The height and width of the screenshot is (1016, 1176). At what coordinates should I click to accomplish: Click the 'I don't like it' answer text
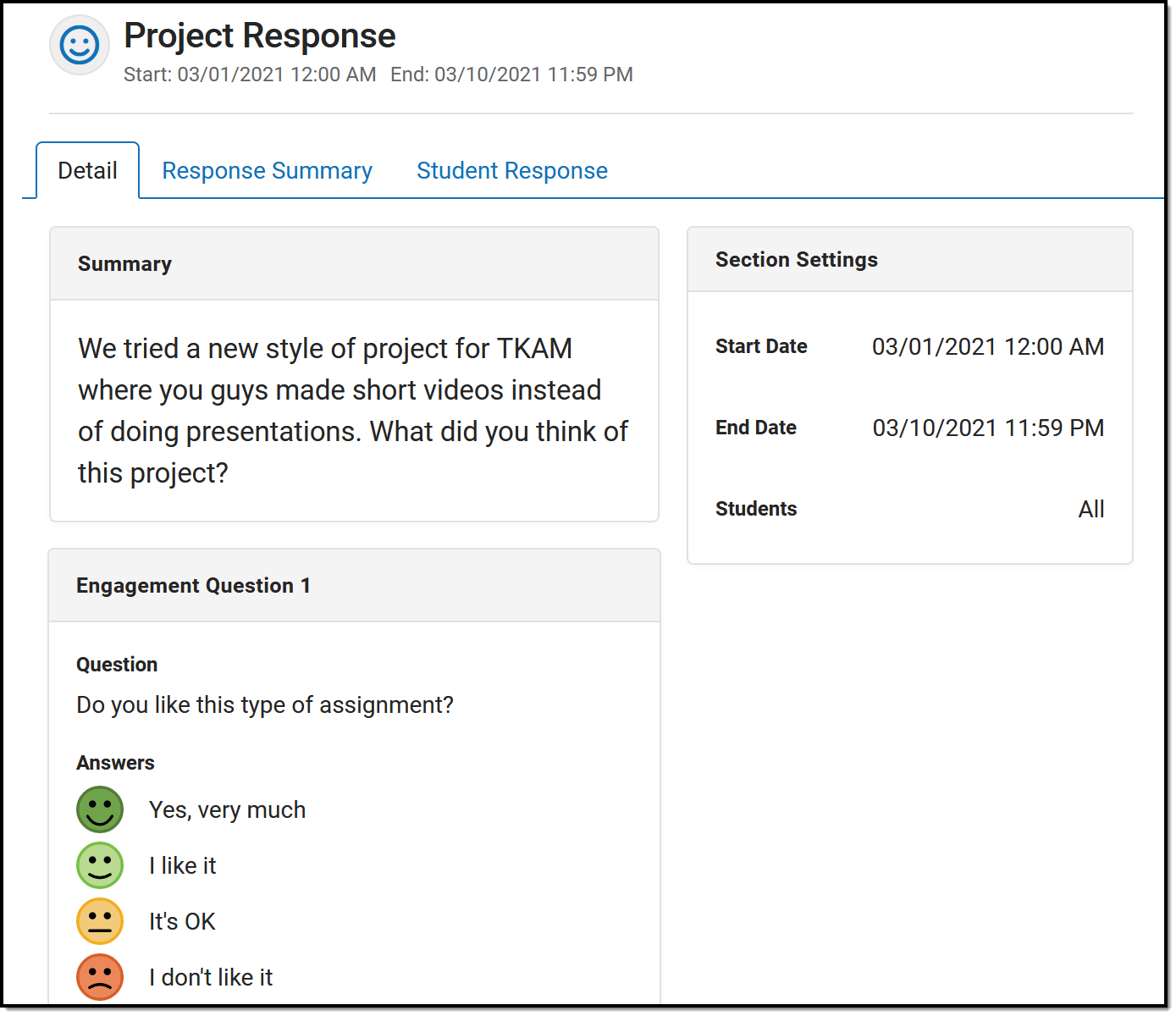pyautogui.click(x=211, y=977)
